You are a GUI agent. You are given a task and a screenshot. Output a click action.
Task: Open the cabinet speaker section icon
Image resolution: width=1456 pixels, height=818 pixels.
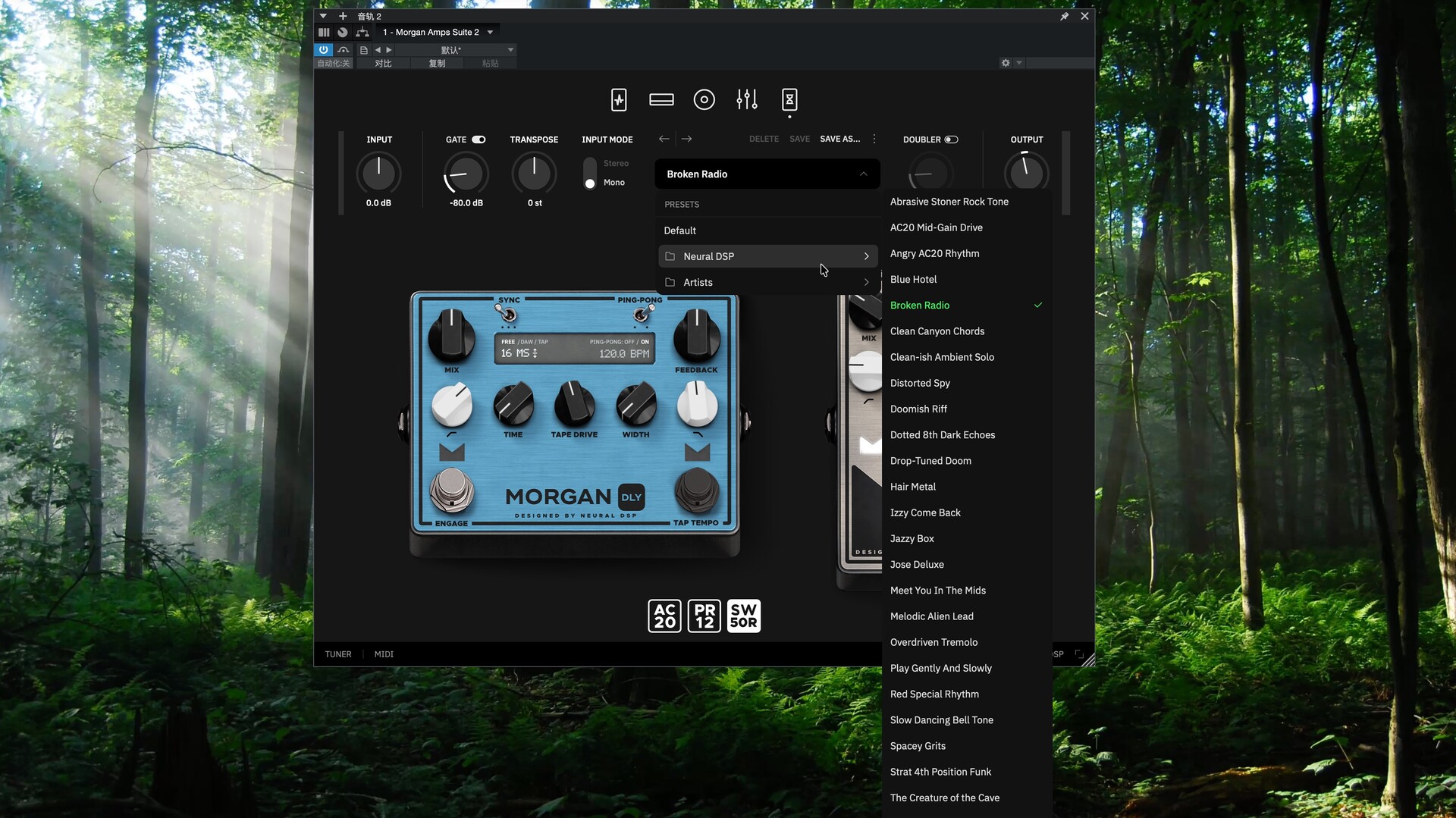(x=704, y=100)
